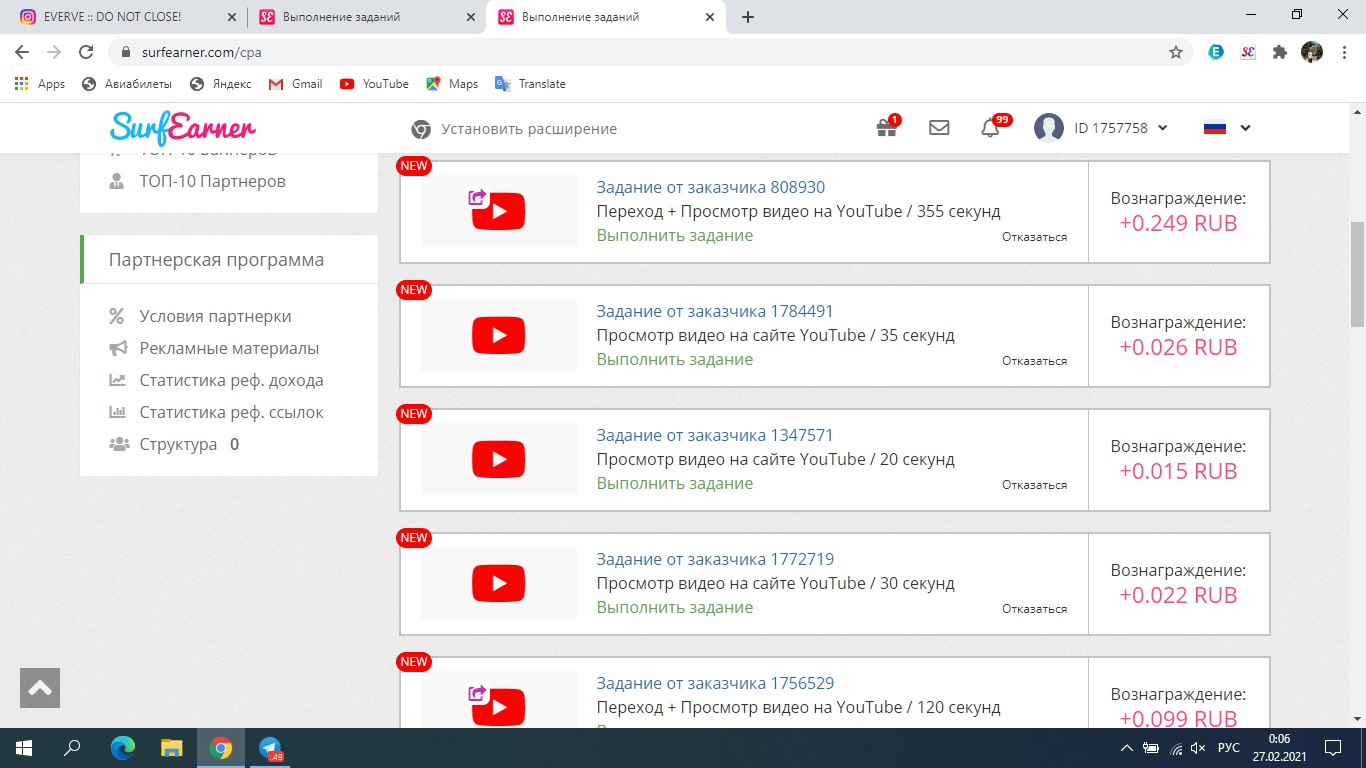Click the scroll-to-top arrow button

click(40, 688)
